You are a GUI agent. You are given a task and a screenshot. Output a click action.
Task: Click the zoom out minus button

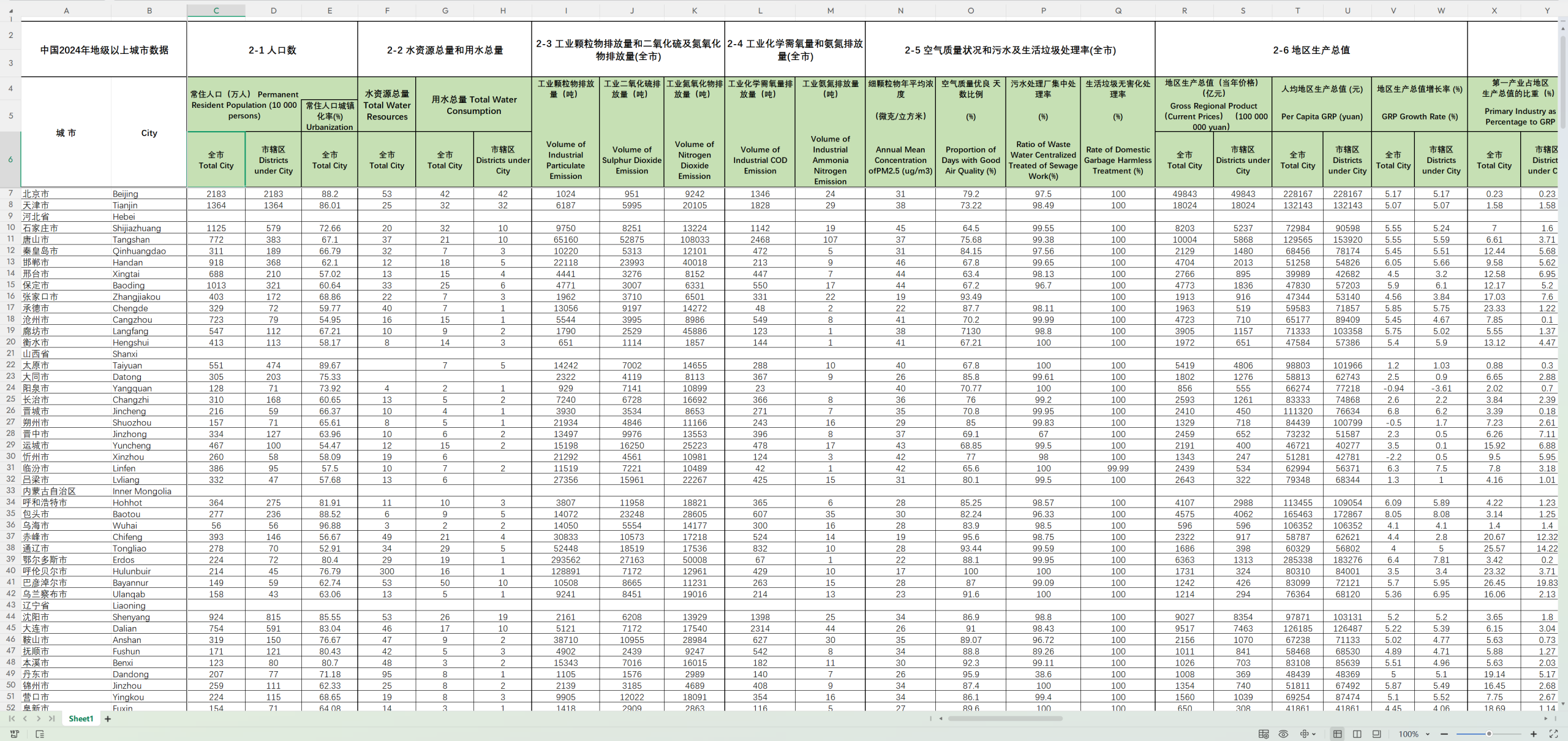click(1444, 734)
